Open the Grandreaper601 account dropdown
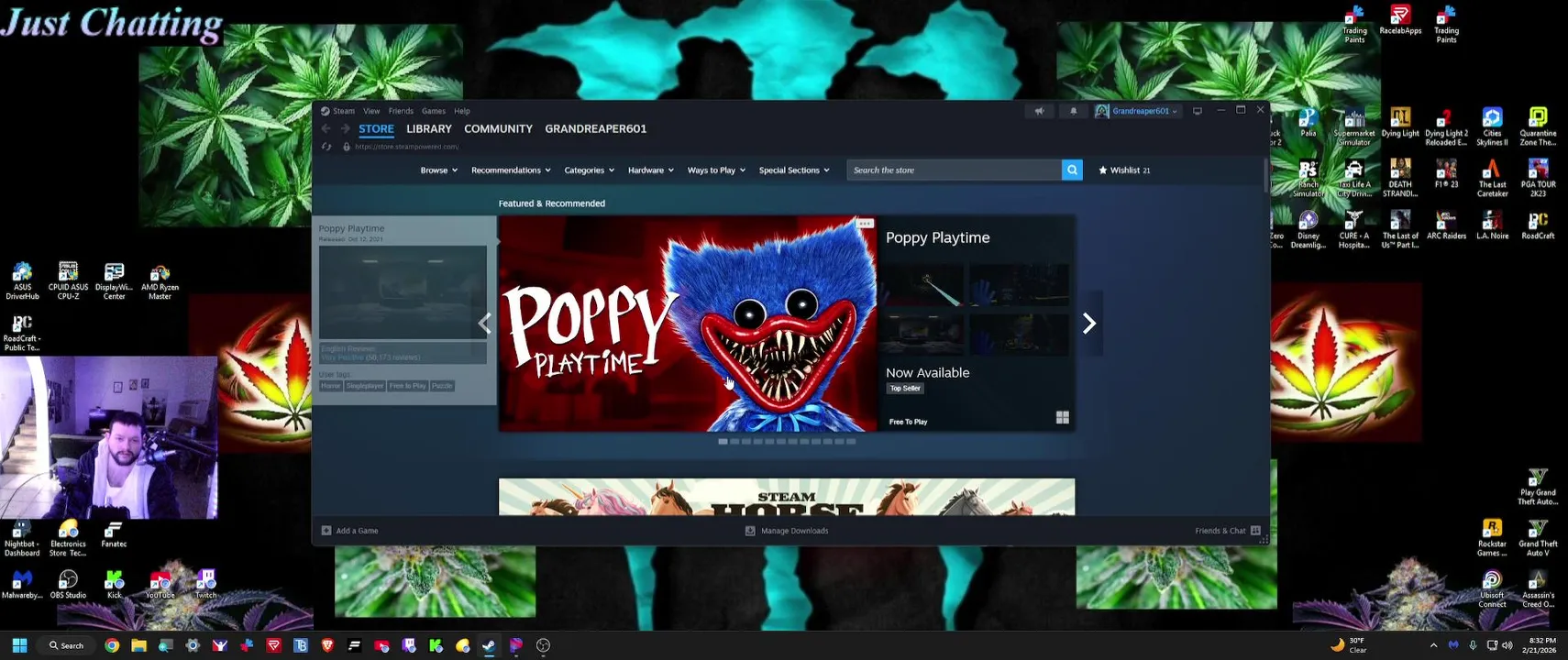The width and height of the screenshot is (1568, 660). click(1137, 111)
